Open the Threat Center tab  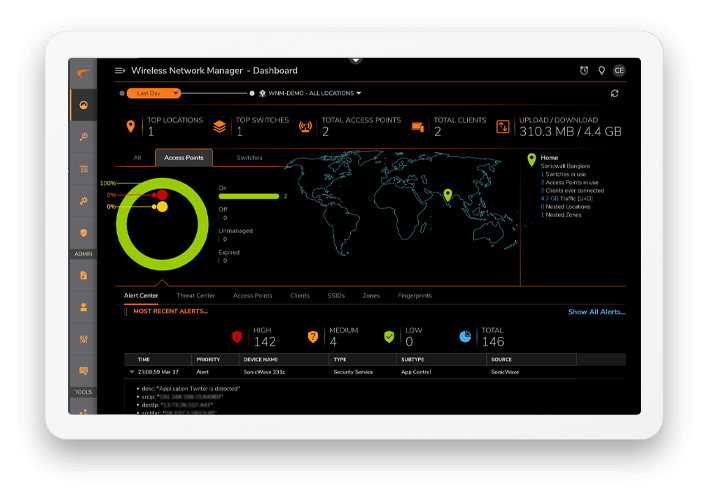(195, 296)
